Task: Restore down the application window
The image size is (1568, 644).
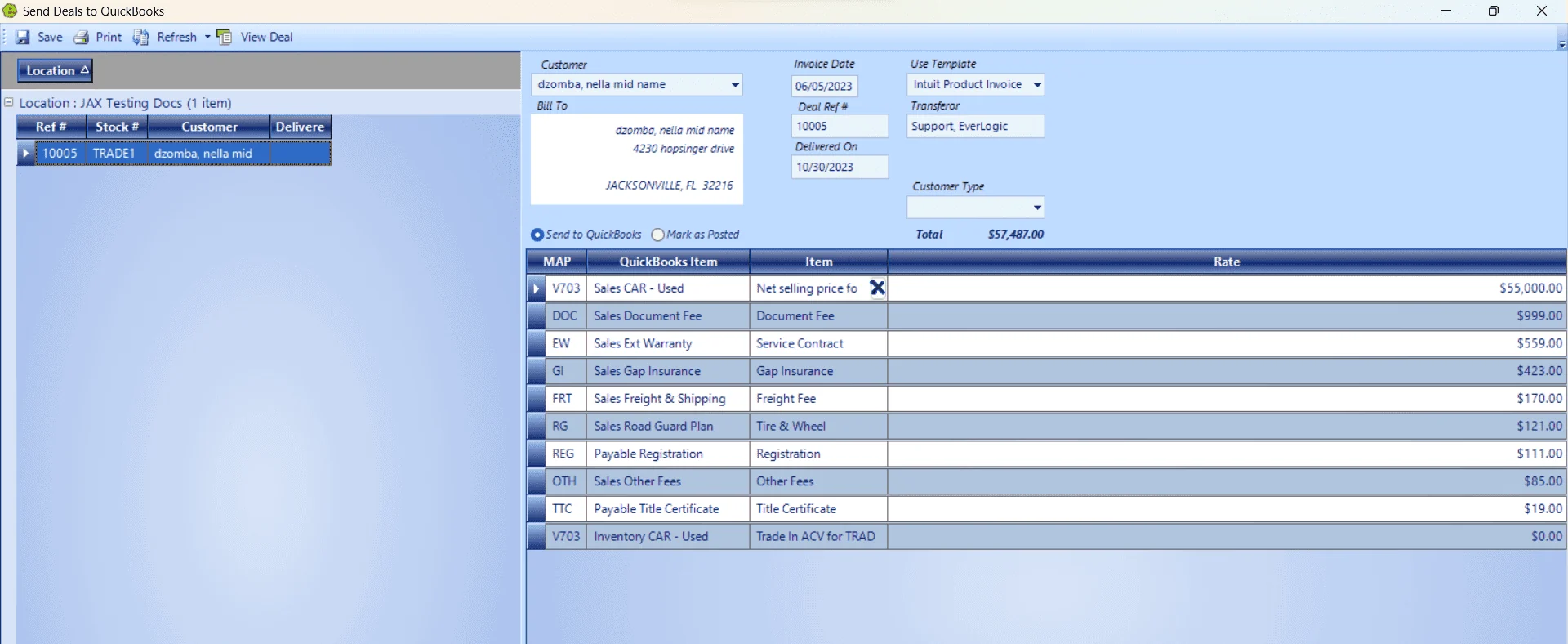Action: click(1494, 11)
